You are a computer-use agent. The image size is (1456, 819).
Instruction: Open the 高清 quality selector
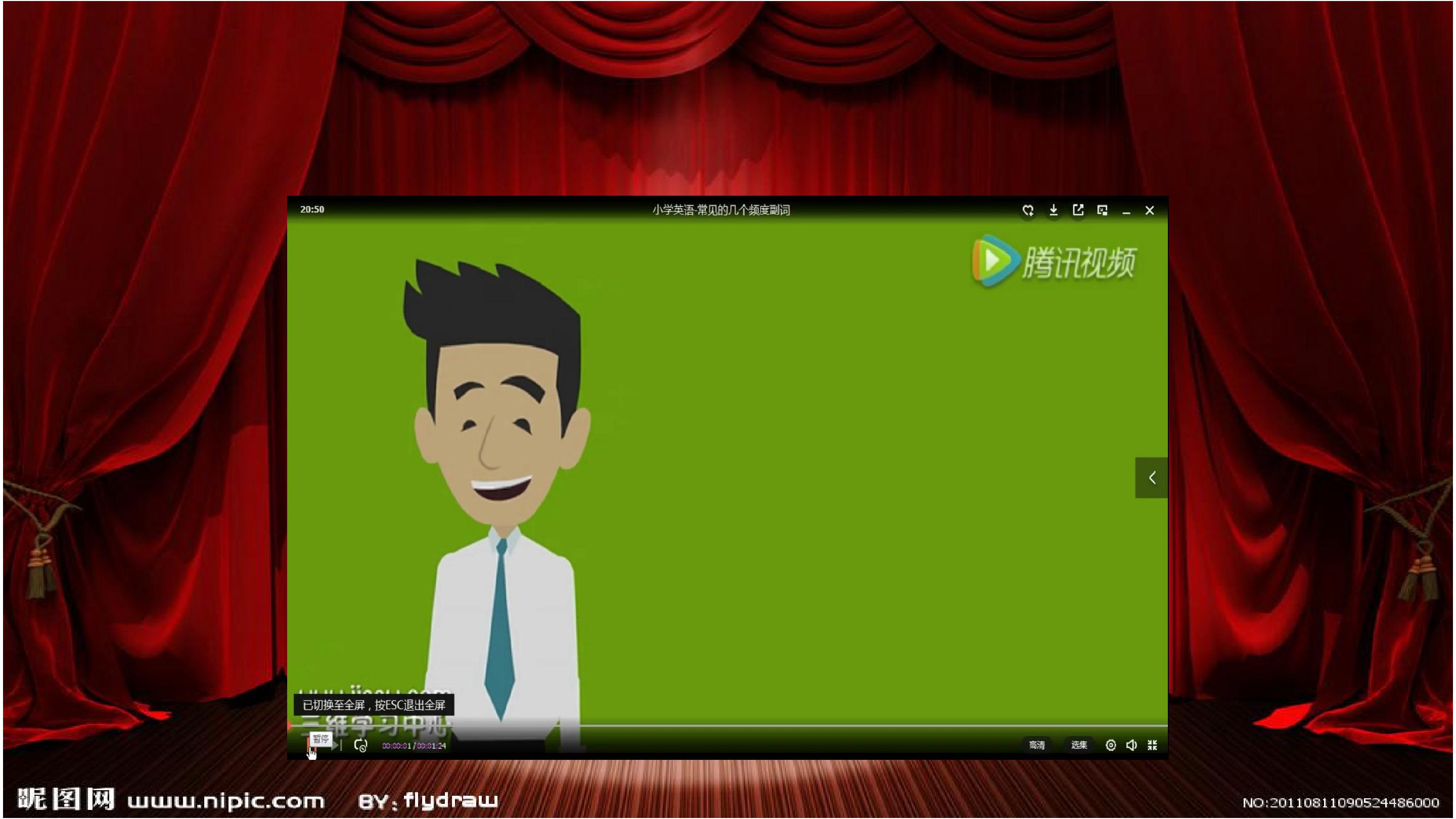pyautogui.click(x=1036, y=745)
